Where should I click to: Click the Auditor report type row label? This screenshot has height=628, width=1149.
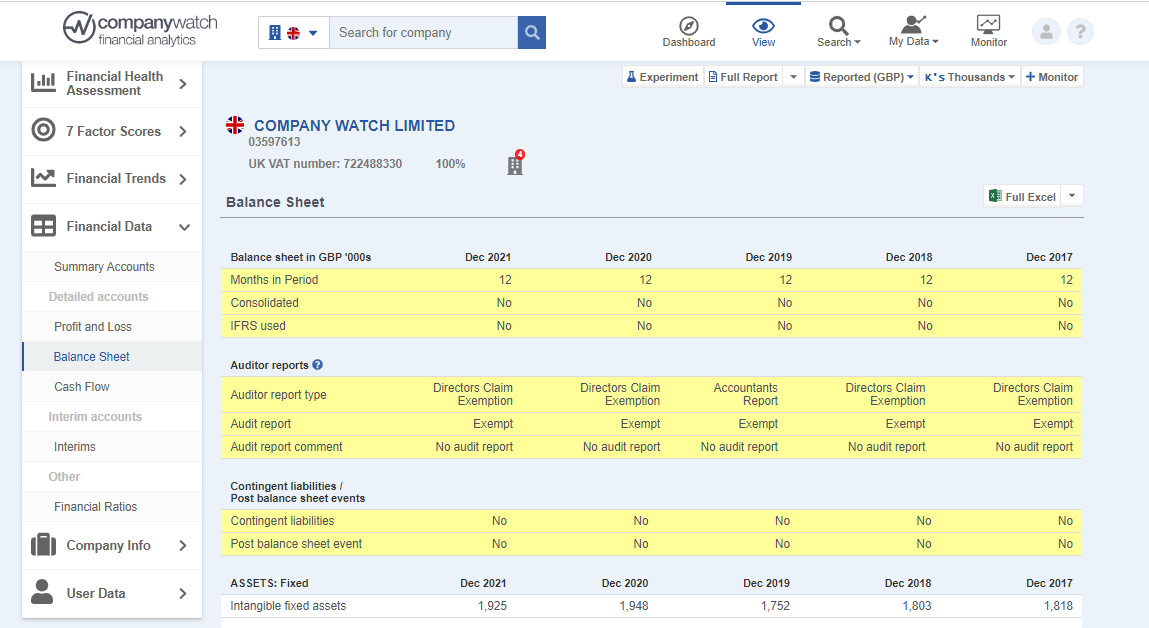pos(278,395)
